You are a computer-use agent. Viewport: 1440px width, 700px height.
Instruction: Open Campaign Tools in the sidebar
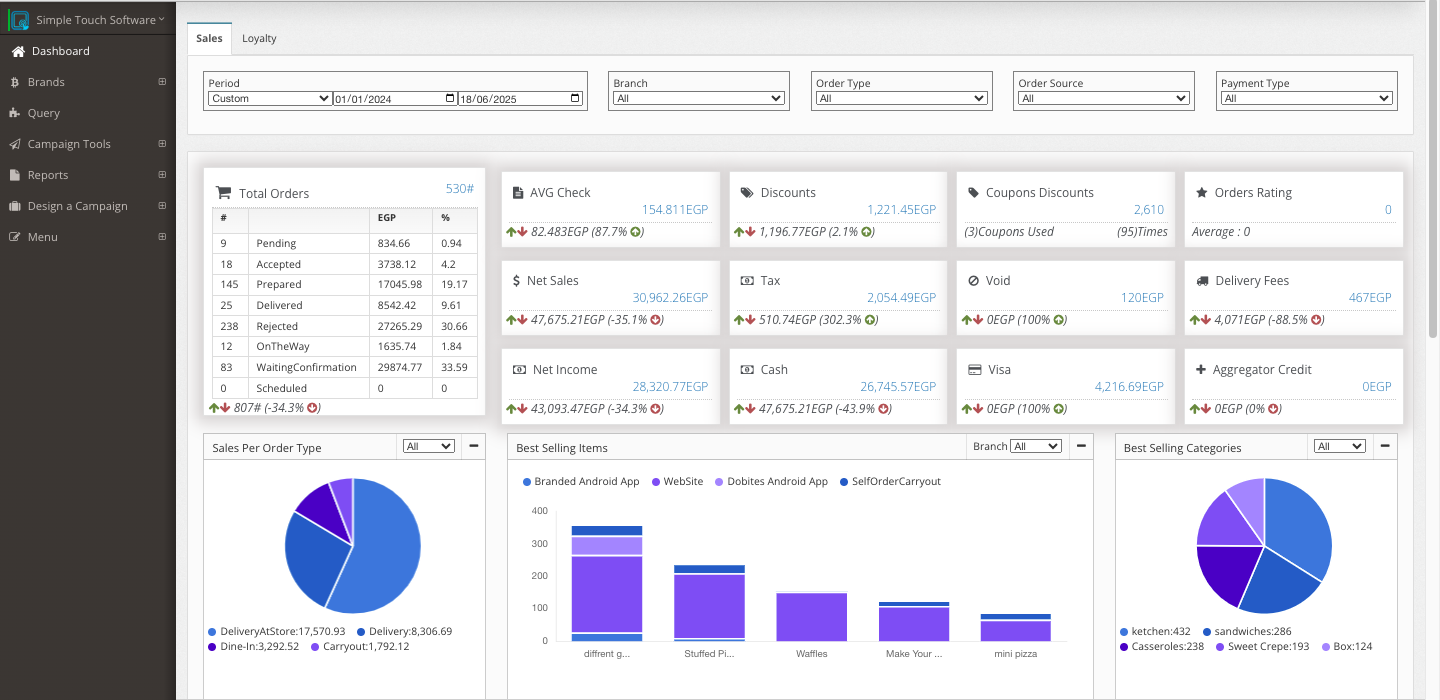88,144
